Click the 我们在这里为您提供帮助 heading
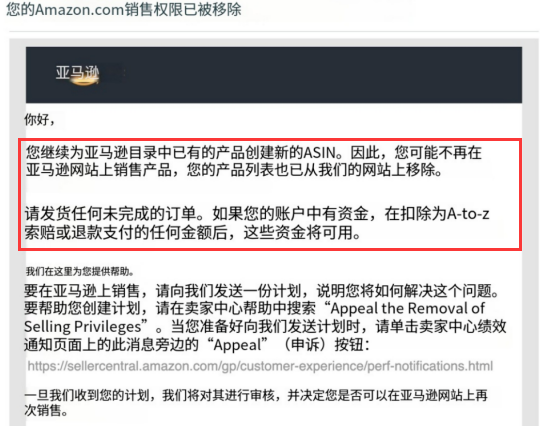This screenshot has width=540, height=426. tap(80, 271)
